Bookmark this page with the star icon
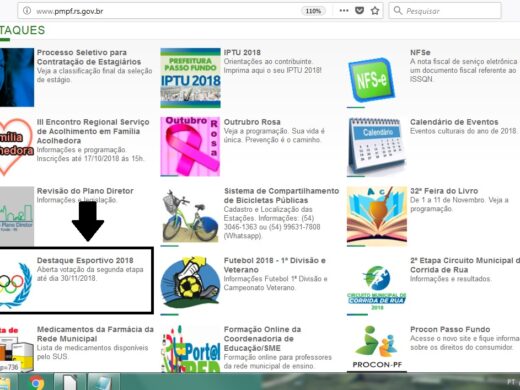The image size is (520, 390). coord(375,11)
